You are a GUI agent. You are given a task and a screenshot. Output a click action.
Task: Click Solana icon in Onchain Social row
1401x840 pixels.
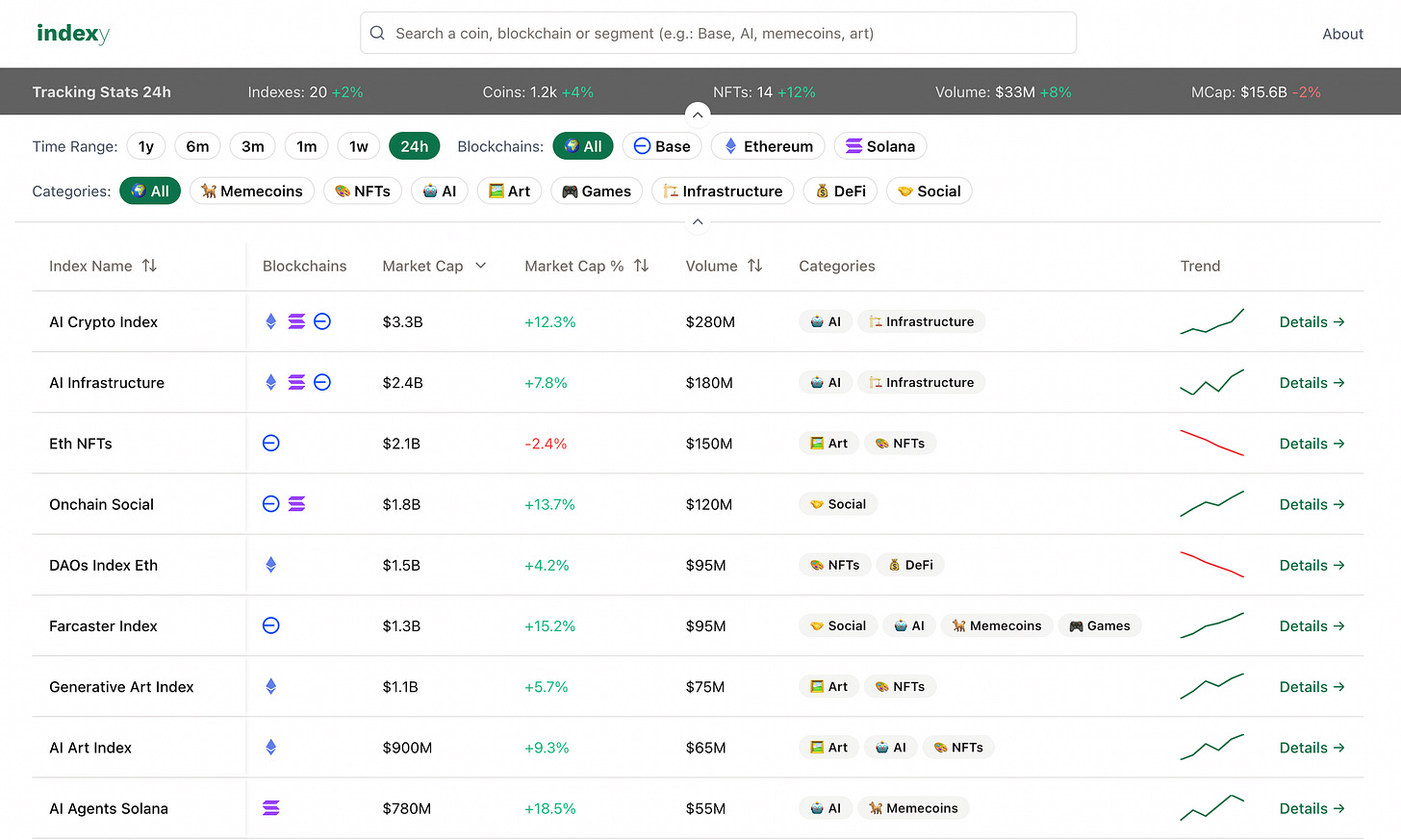tap(296, 503)
